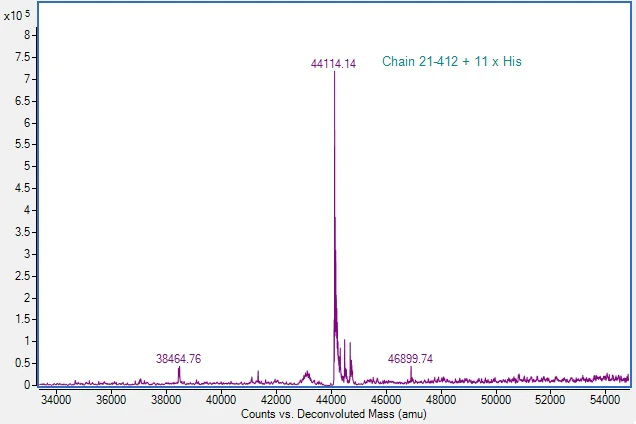
Task: Click the 'Chain 21-412 + 11 x His' annotation
Action: (x=451, y=61)
